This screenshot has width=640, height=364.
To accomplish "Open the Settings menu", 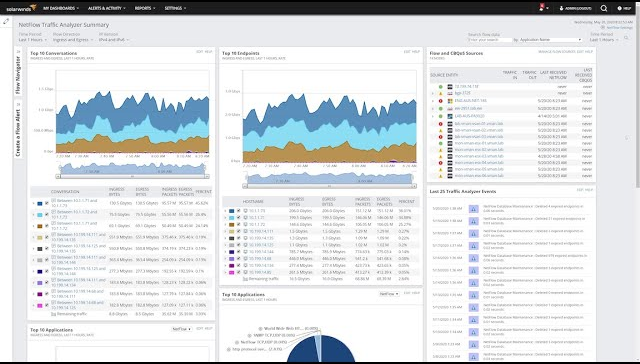I will coord(176,8).
